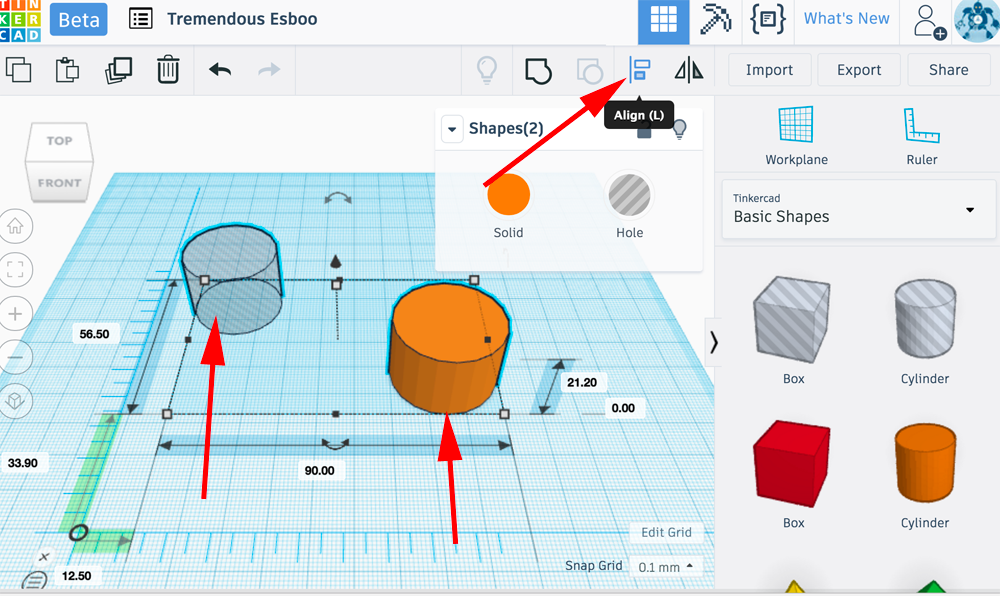1000x596 pixels.
Task: Click the top rotation arrow handle
Action: [337, 198]
